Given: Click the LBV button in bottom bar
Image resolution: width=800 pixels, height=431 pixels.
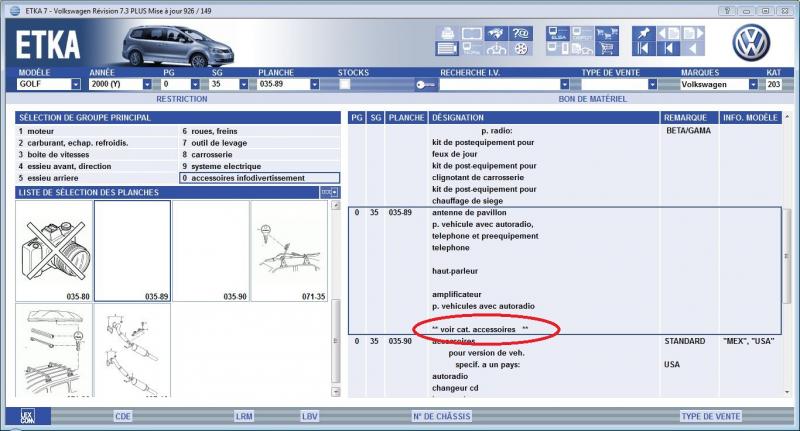Looking at the screenshot, I should pyautogui.click(x=309, y=416).
